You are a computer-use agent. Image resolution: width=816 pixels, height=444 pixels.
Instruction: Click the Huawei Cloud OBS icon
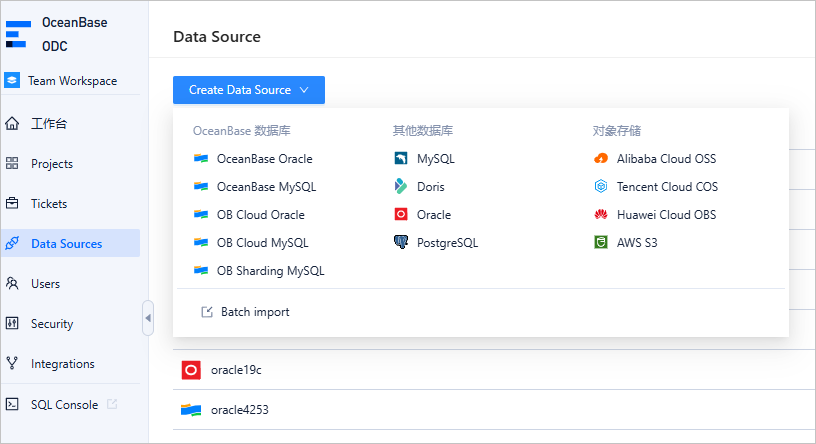click(601, 215)
